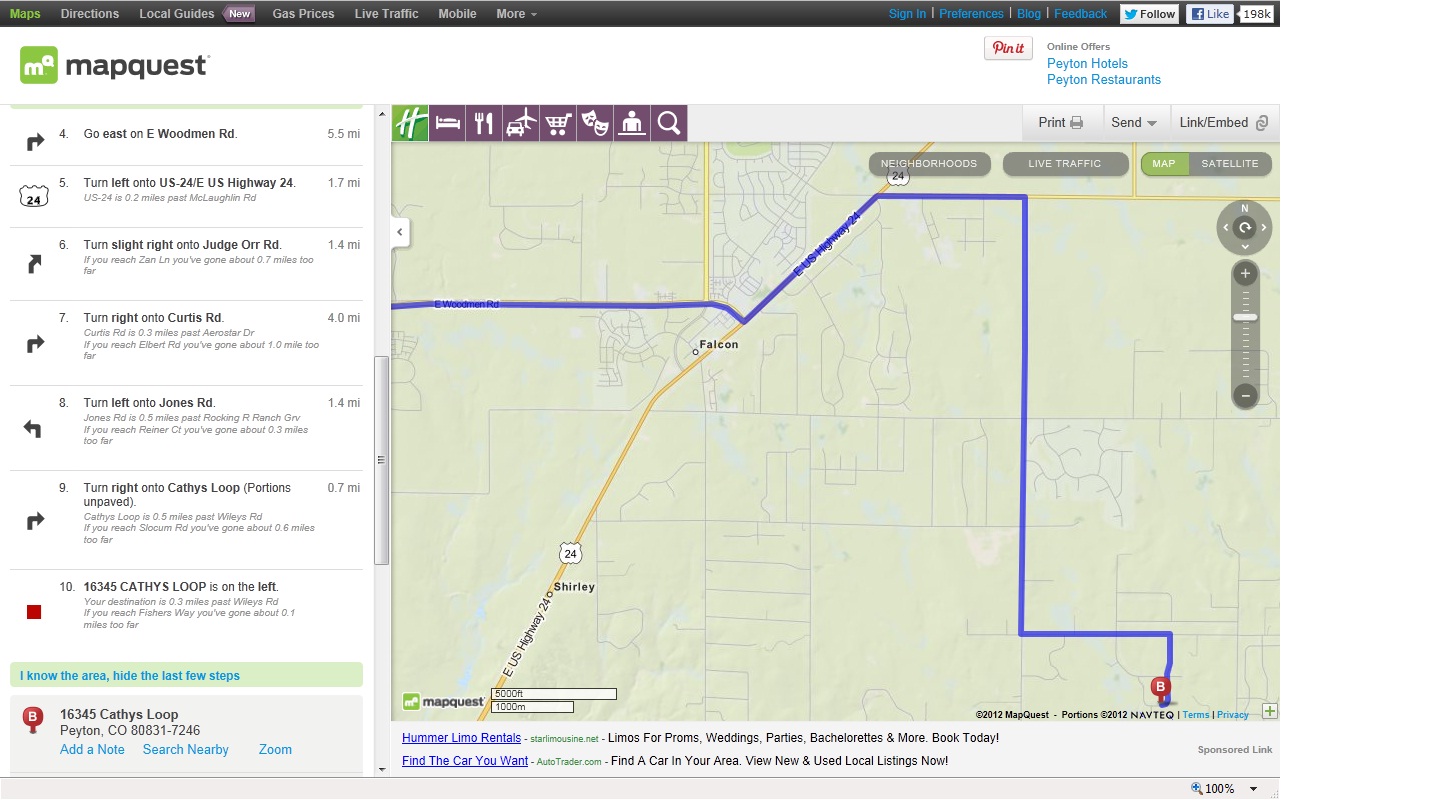The height and width of the screenshot is (800, 1434).
Task: Switch map to Satellite view
Action: tap(1229, 164)
